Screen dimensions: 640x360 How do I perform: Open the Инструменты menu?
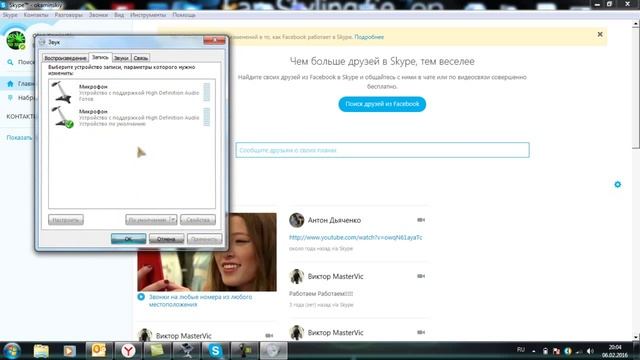point(148,15)
